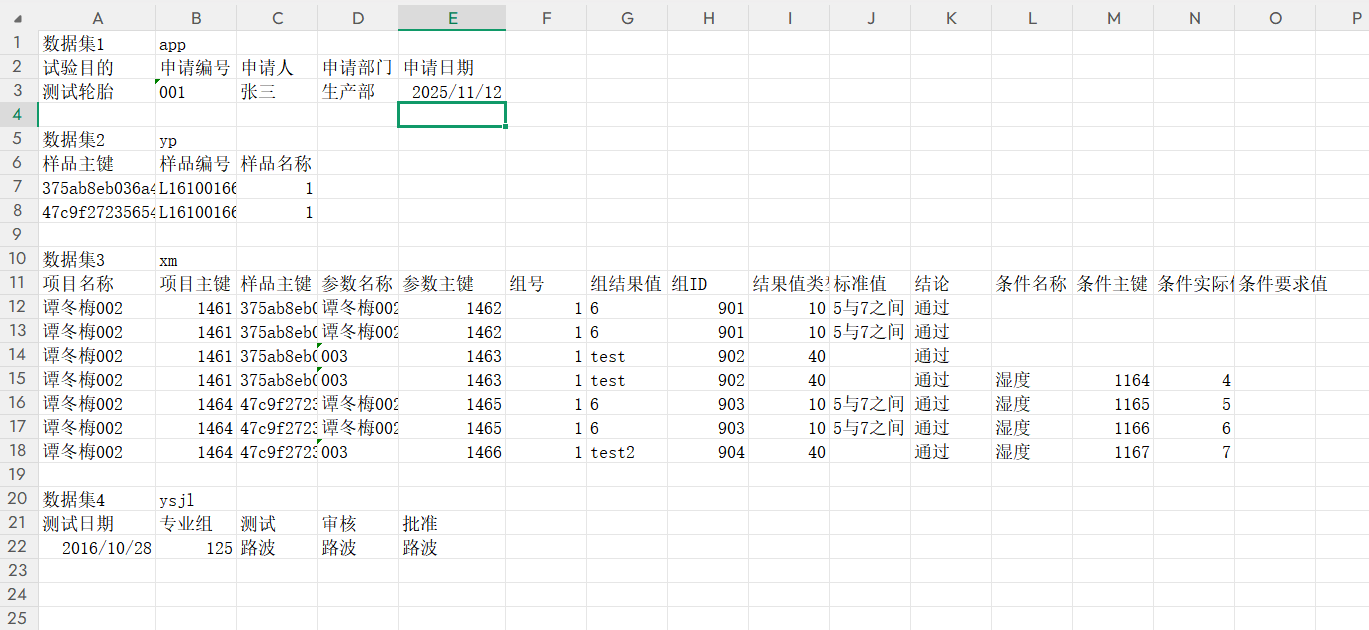This screenshot has width=1369, height=630.
Task: Click the "app" cell
Action: (196, 43)
